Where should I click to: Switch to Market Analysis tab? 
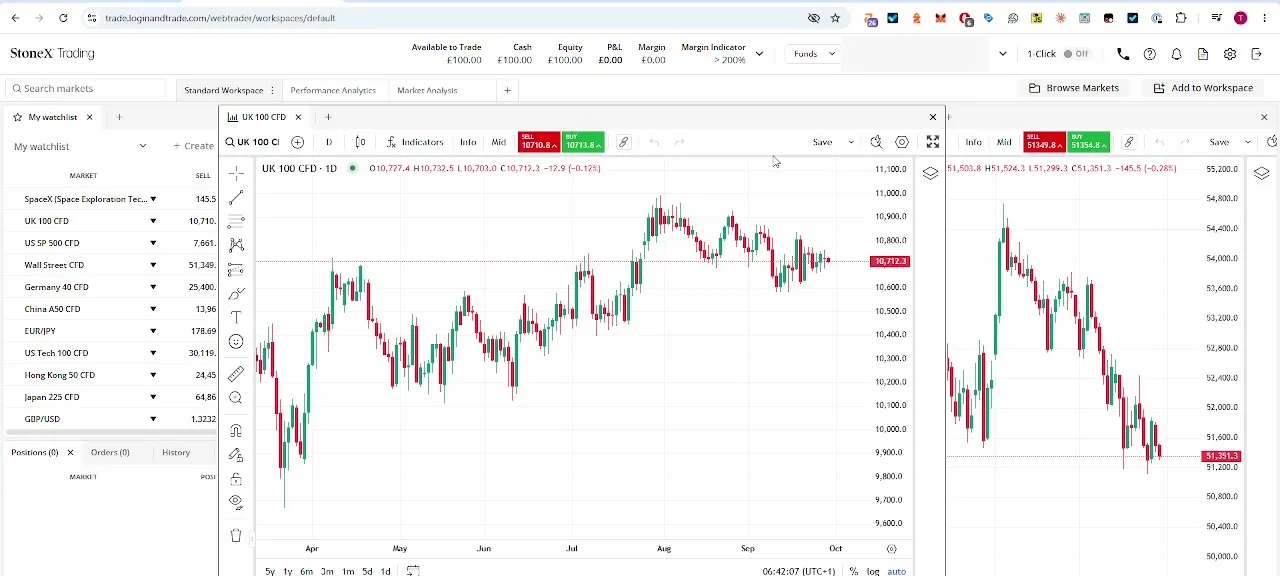(427, 90)
